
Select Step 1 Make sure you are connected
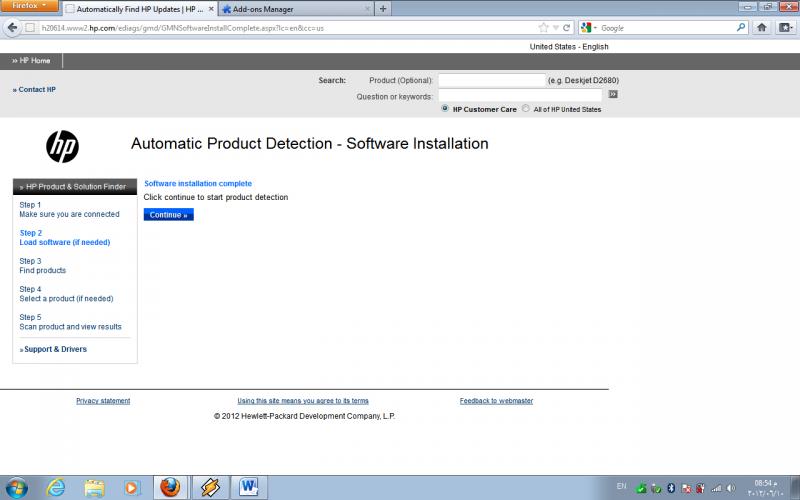click(x=69, y=210)
